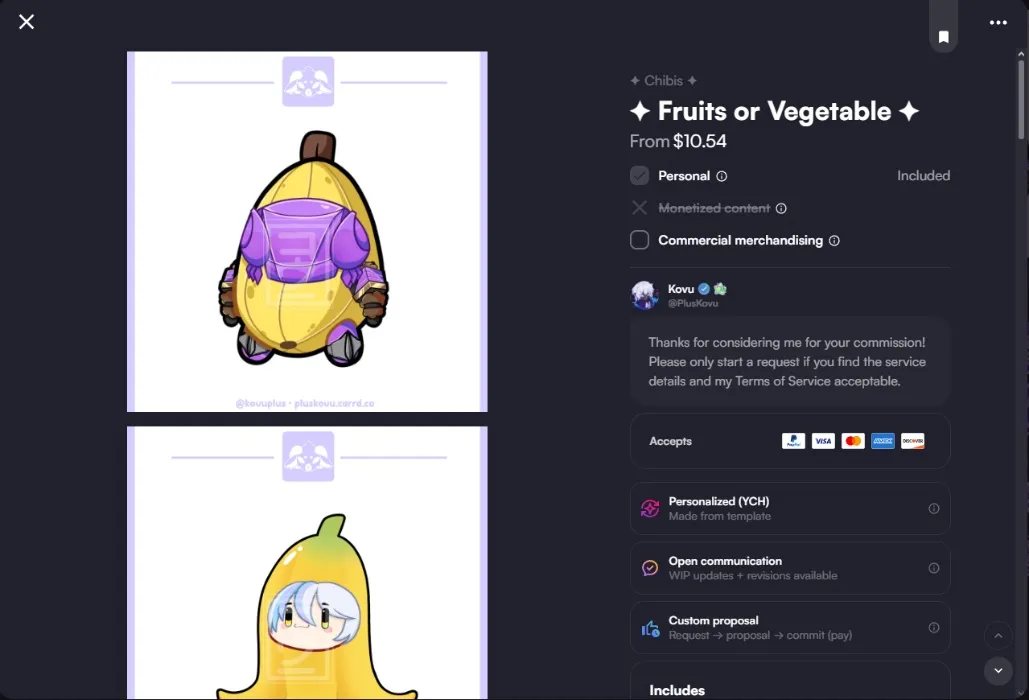
Task: Click info icon on Personalized (YCH) card
Action: [933, 508]
